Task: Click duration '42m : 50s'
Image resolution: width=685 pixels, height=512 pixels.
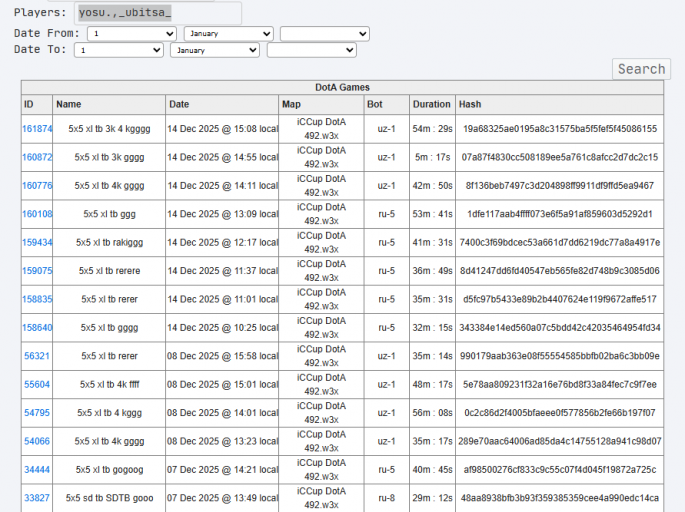Action: 432,186
